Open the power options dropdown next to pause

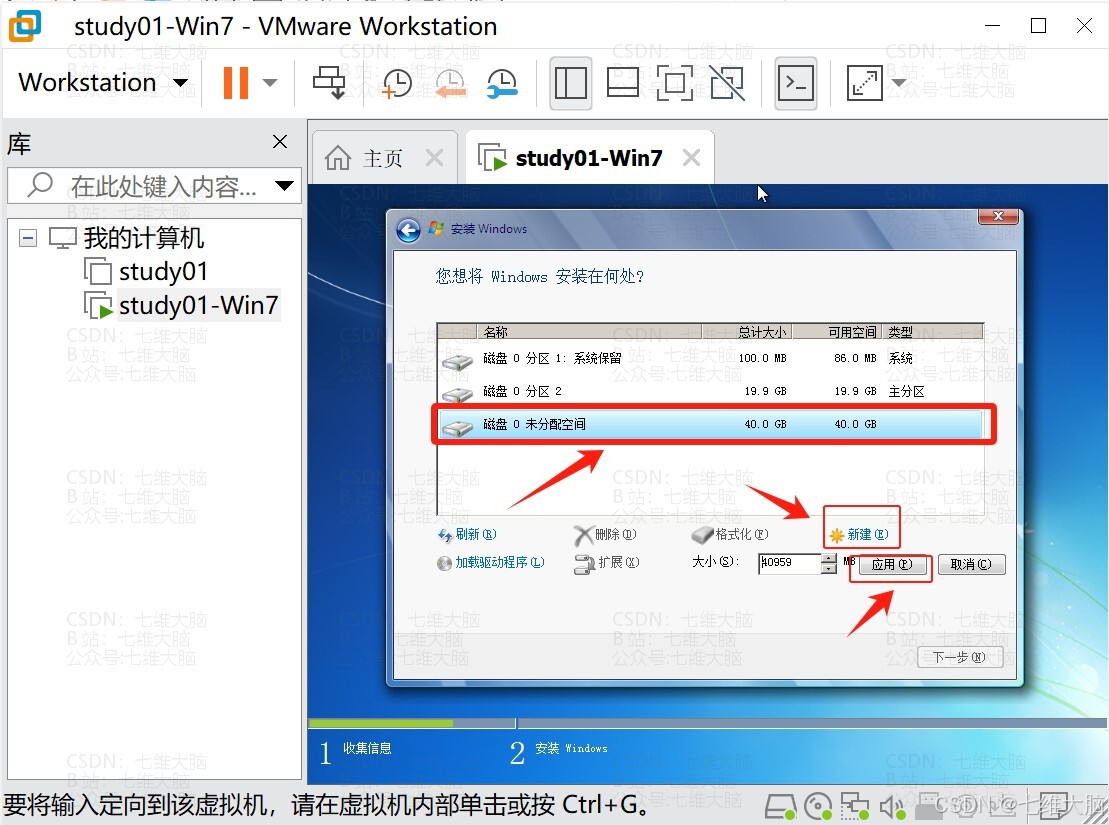tap(269, 83)
